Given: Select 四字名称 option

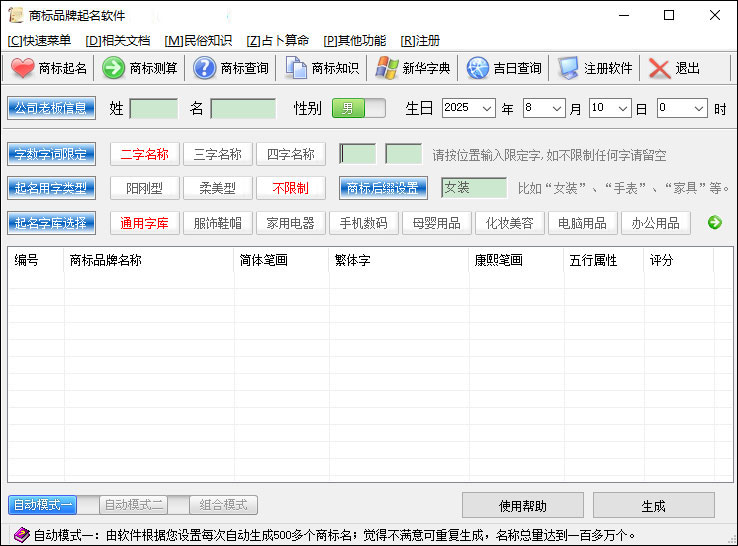Looking at the screenshot, I should [290, 154].
